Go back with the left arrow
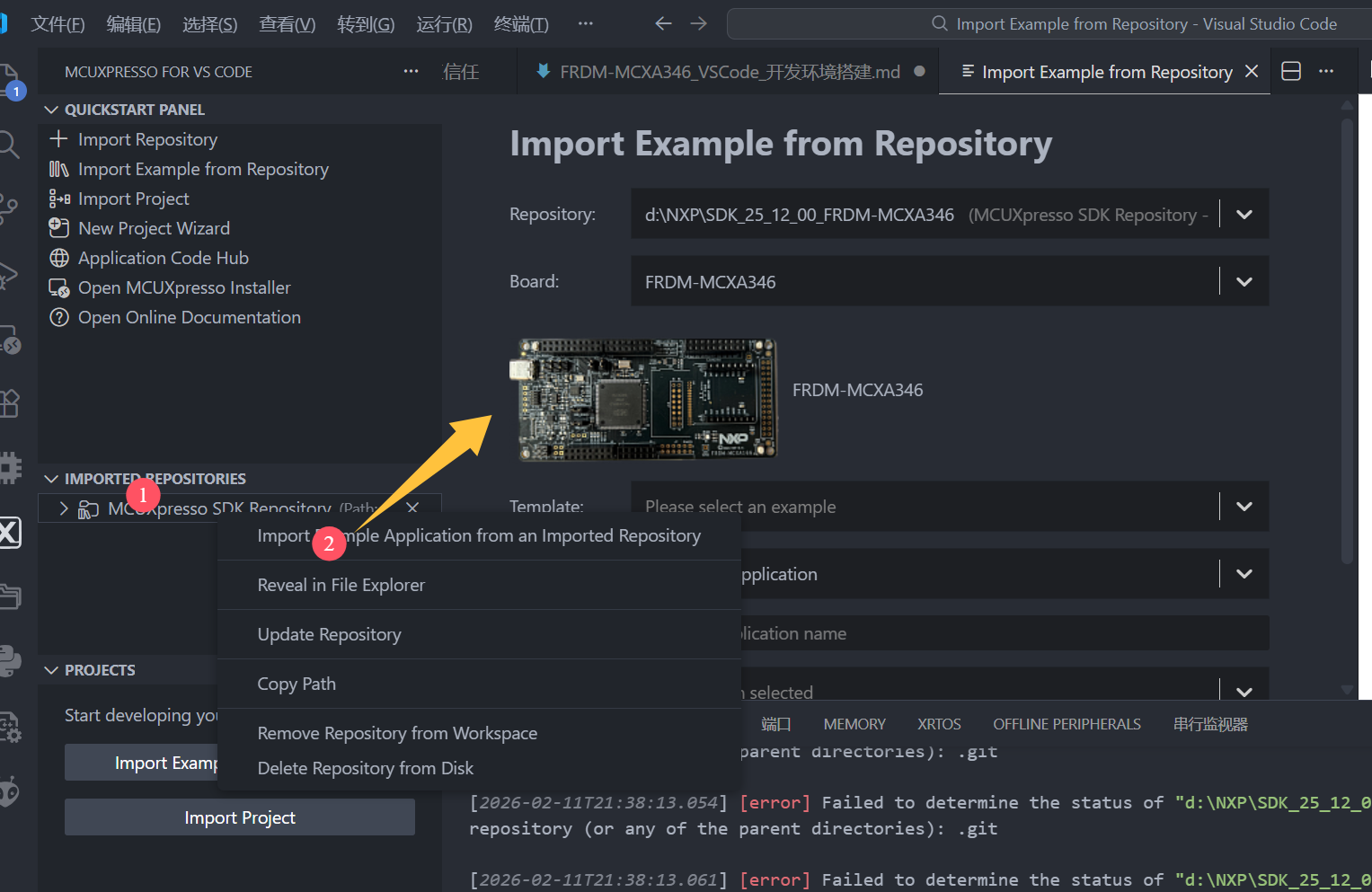This screenshot has width=1372, height=892. pyautogui.click(x=663, y=23)
